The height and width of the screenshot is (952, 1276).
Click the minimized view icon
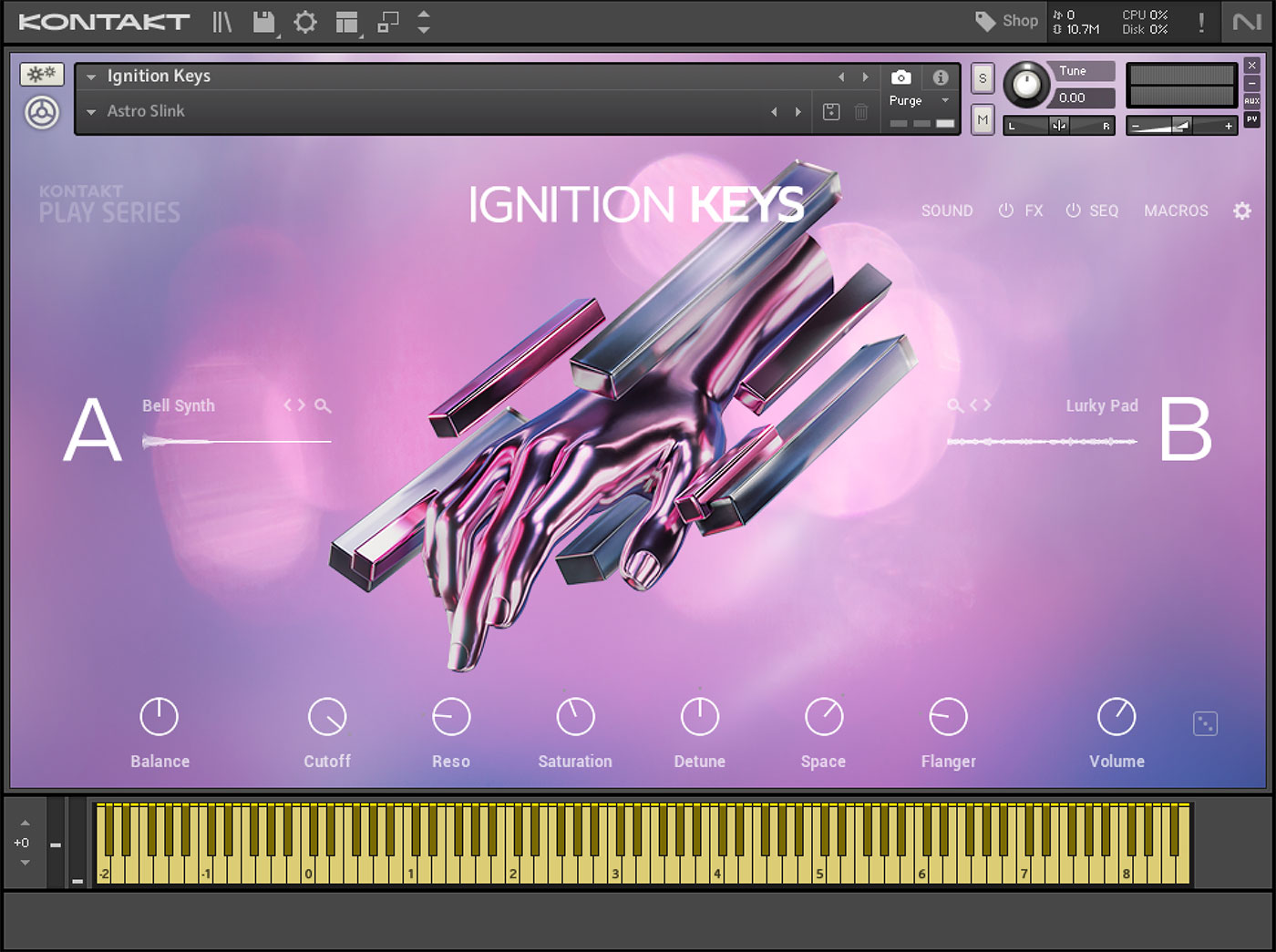pos(388,22)
